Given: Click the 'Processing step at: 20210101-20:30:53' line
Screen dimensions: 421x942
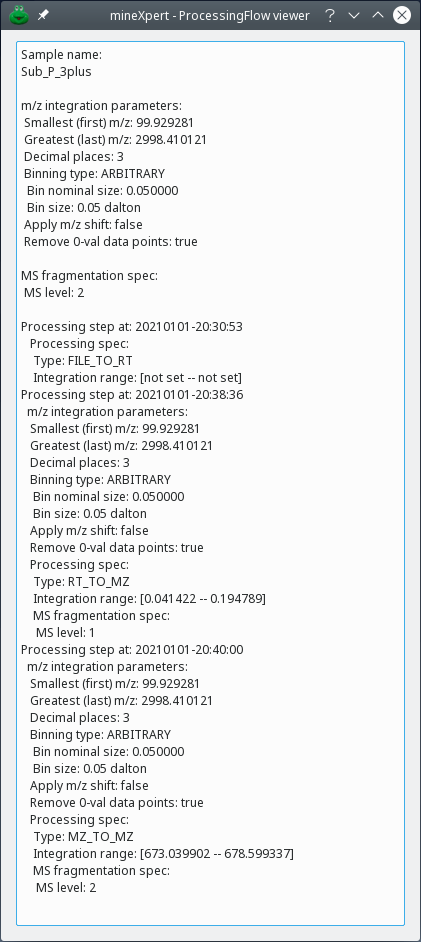Looking at the screenshot, I should tap(132, 326).
